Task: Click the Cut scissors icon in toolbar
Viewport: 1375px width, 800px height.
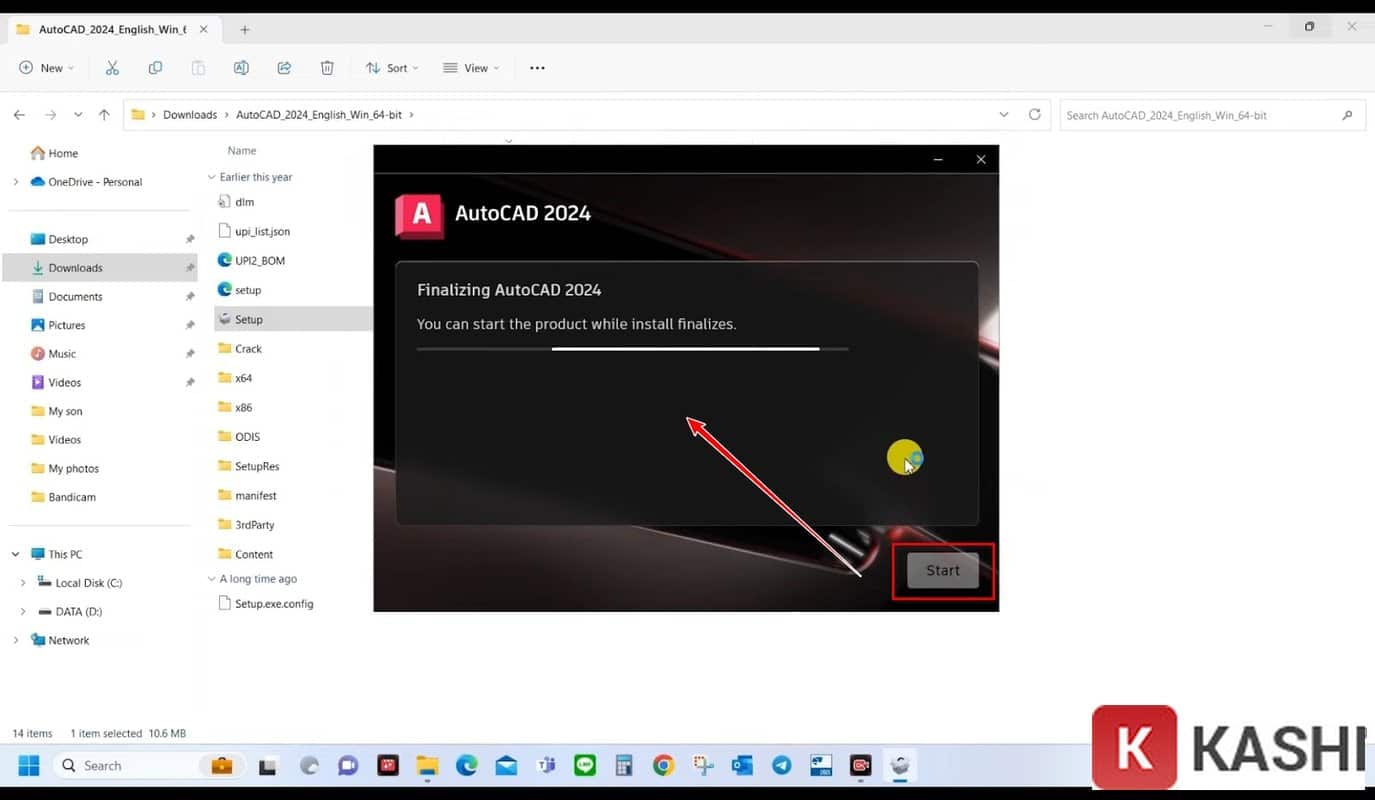Action: [112, 68]
